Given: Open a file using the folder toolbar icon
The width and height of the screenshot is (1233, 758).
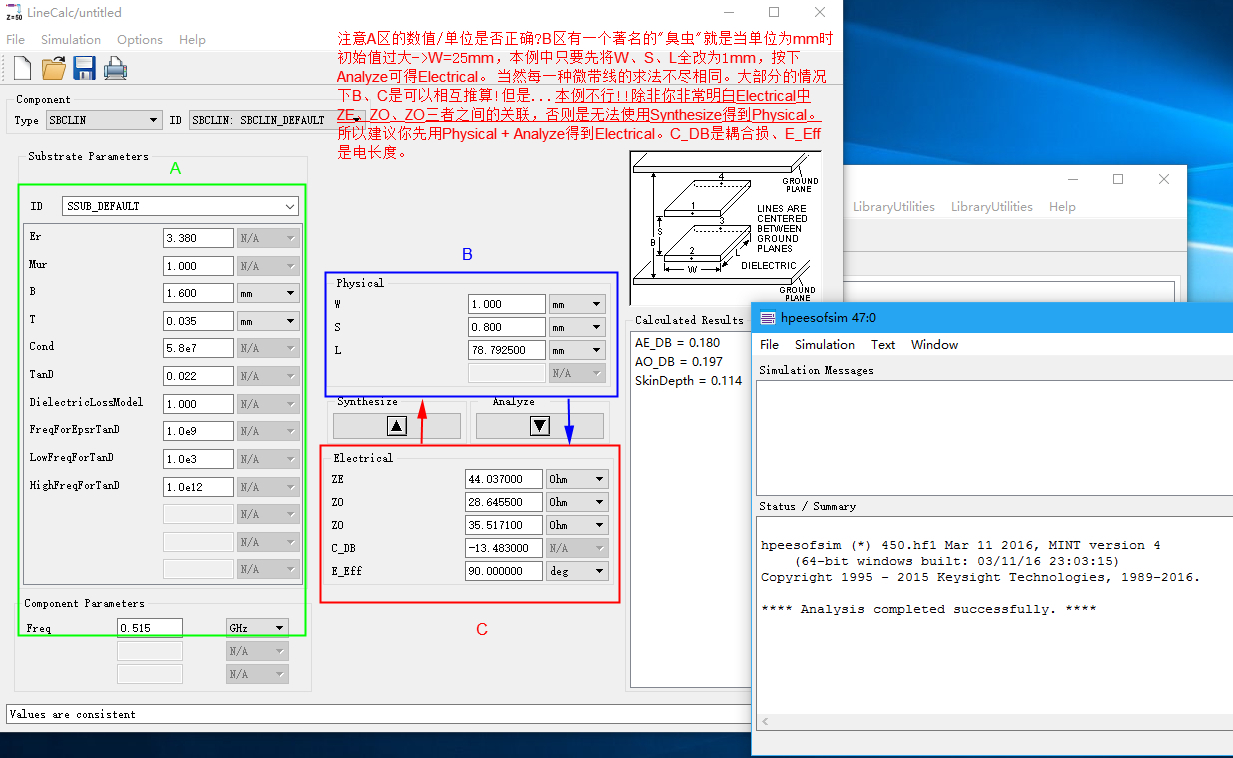Looking at the screenshot, I should (x=53, y=68).
